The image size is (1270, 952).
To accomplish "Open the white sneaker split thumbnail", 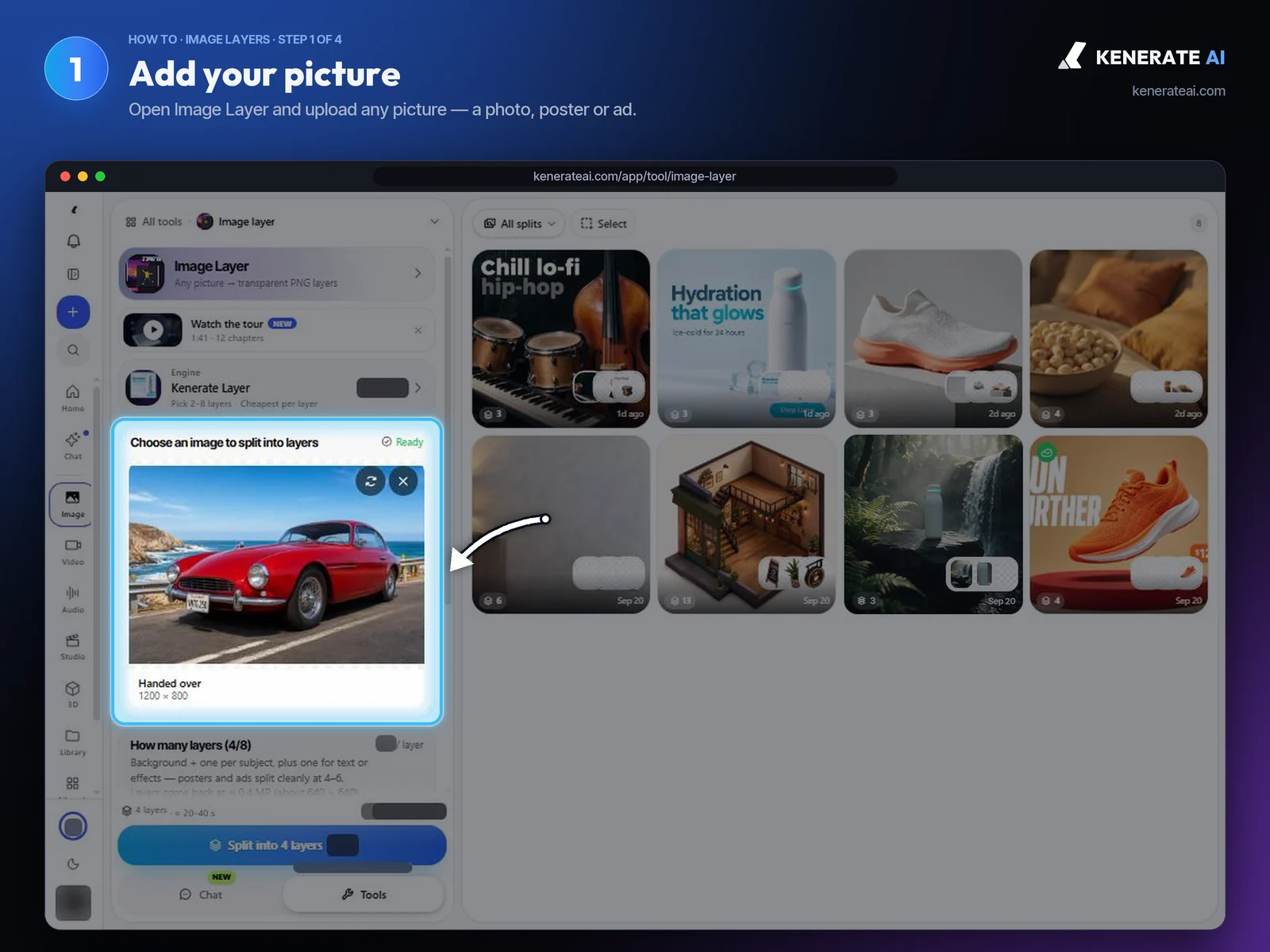I will point(933,339).
